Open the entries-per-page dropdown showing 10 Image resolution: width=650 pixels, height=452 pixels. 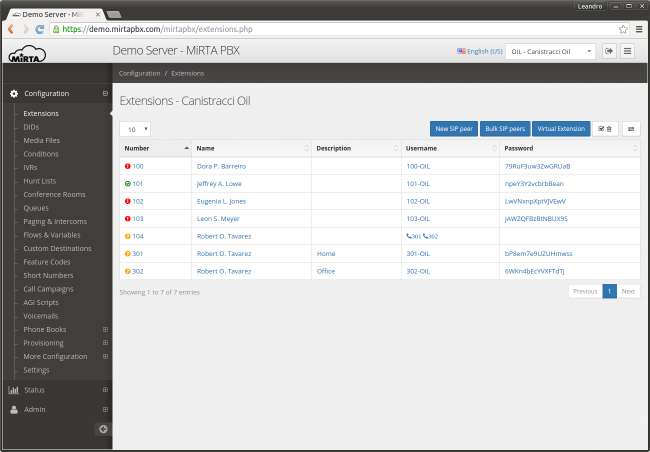pyautogui.click(x=135, y=129)
